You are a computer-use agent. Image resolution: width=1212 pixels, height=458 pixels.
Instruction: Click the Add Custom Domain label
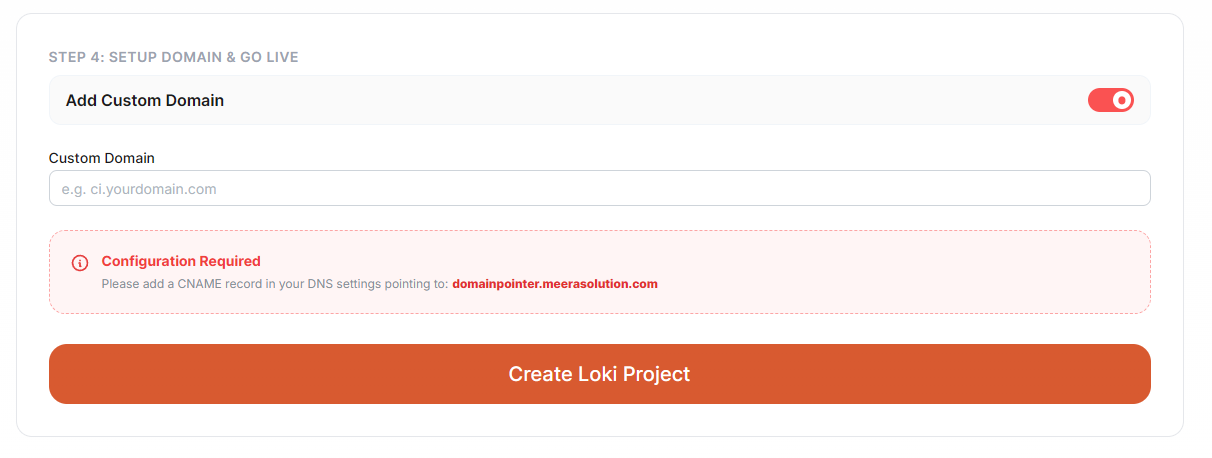[x=145, y=100]
